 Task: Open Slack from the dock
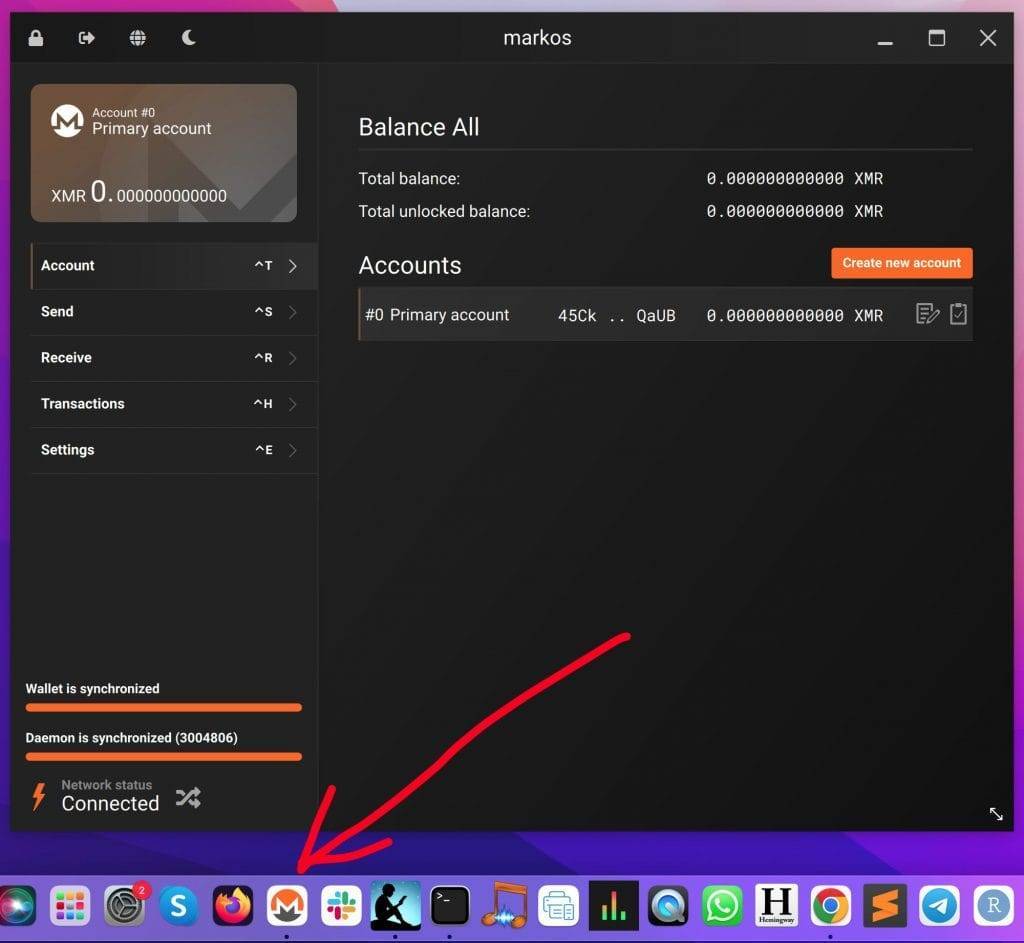(x=342, y=906)
